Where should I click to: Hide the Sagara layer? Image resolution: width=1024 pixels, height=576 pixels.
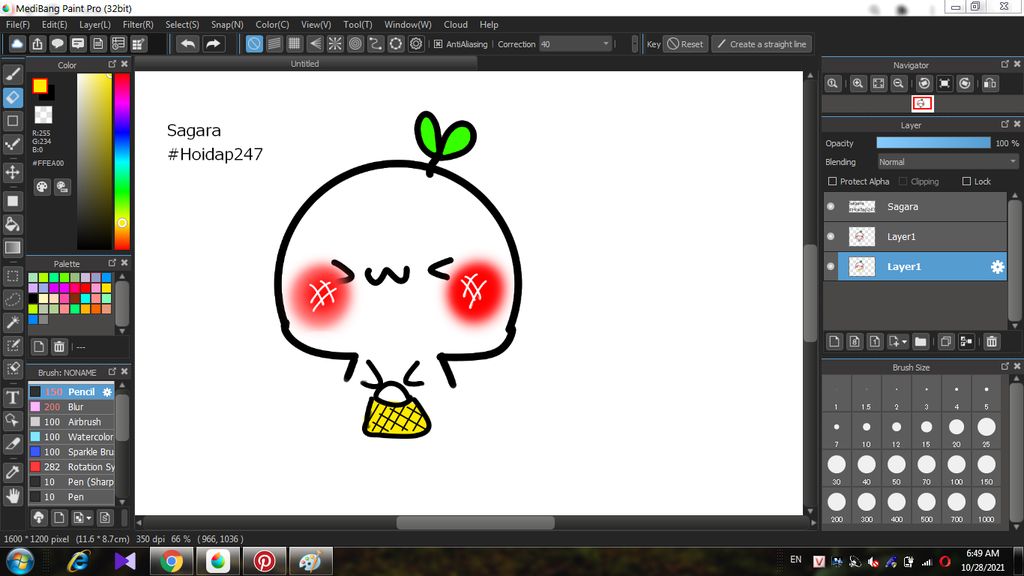[x=831, y=206]
